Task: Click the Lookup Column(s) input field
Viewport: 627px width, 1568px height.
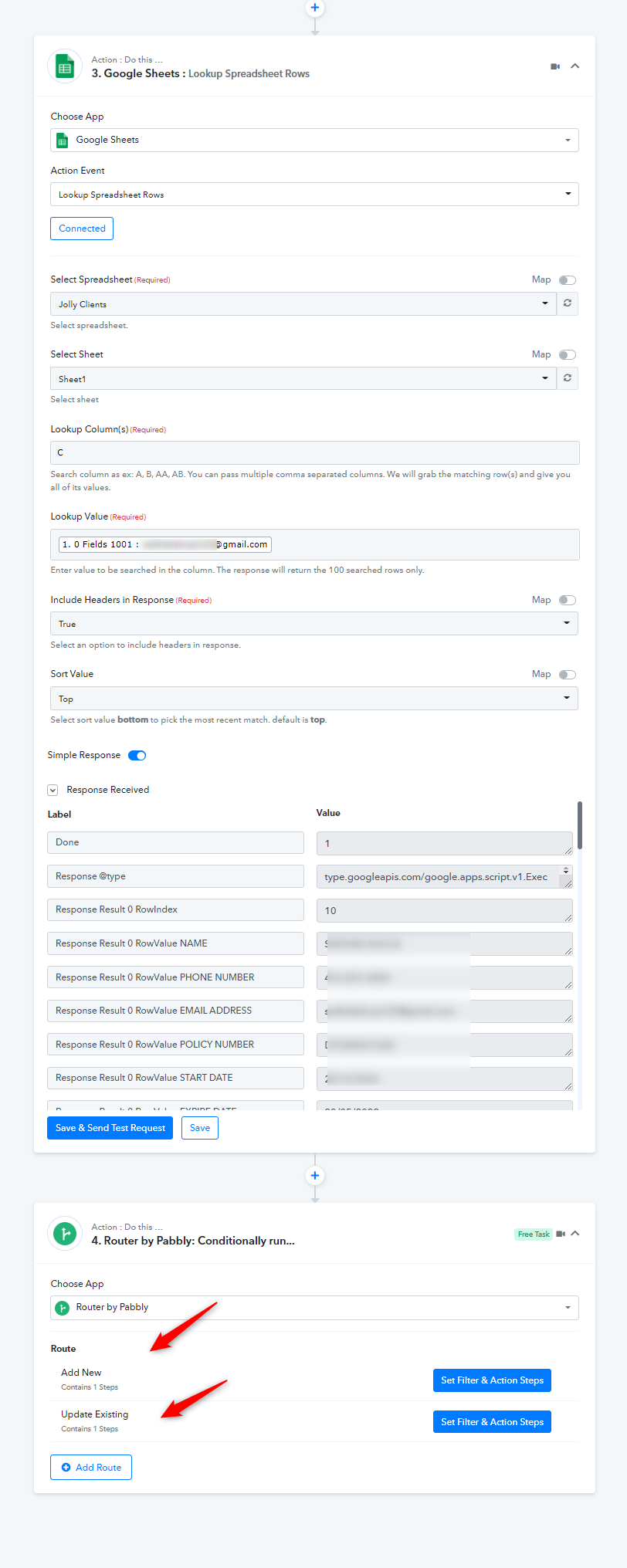Action: point(314,452)
